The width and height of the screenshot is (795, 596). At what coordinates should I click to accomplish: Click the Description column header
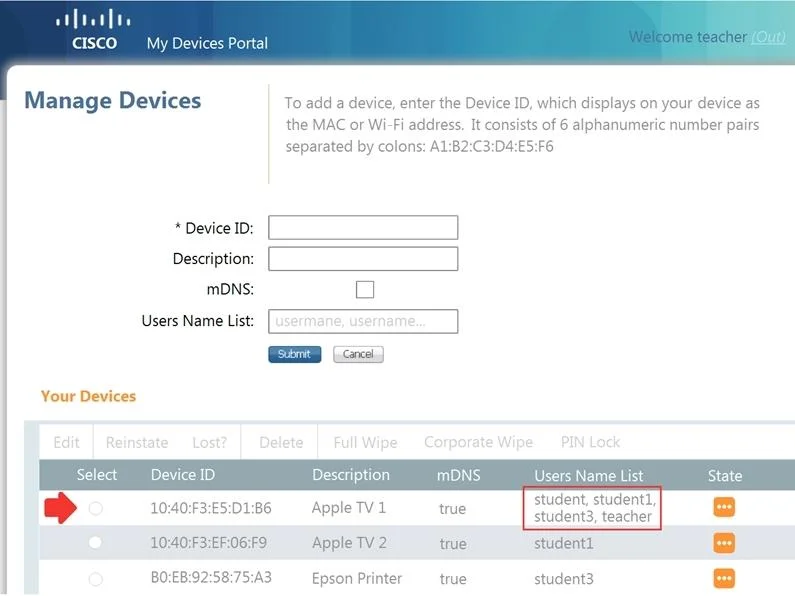pos(351,475)
